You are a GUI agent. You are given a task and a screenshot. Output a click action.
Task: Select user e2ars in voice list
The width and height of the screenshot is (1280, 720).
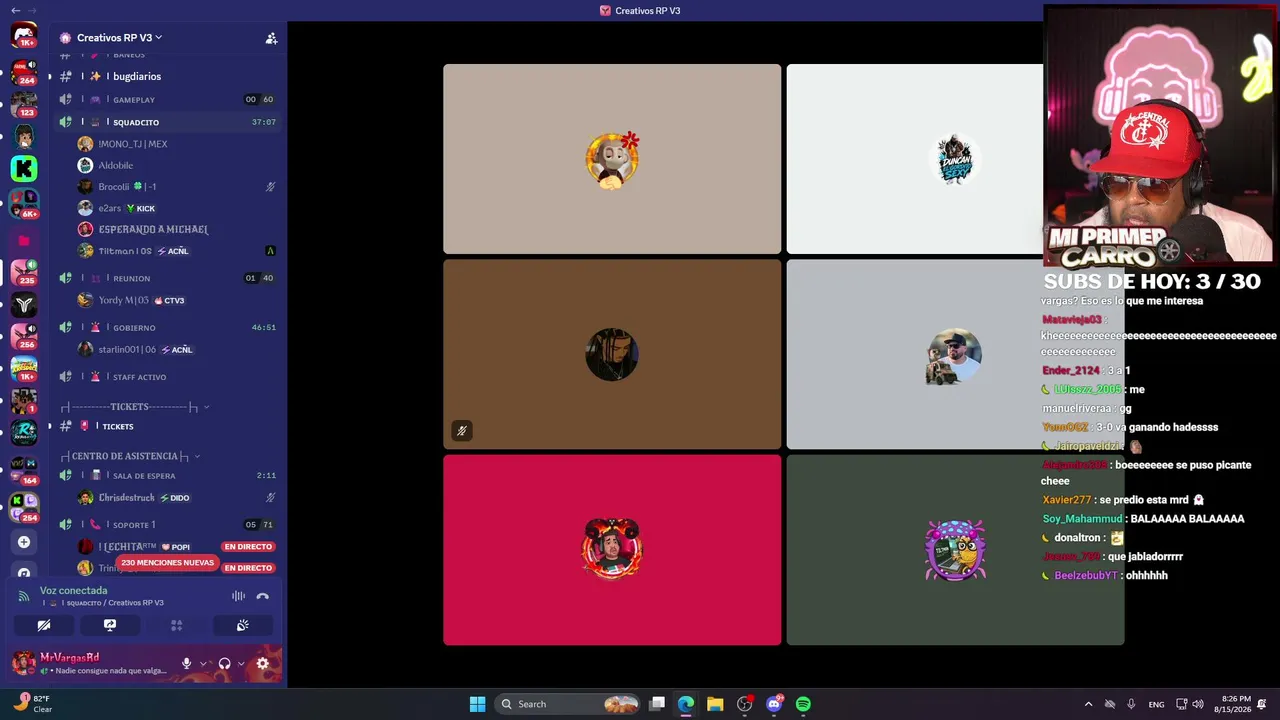coord(176,208)
